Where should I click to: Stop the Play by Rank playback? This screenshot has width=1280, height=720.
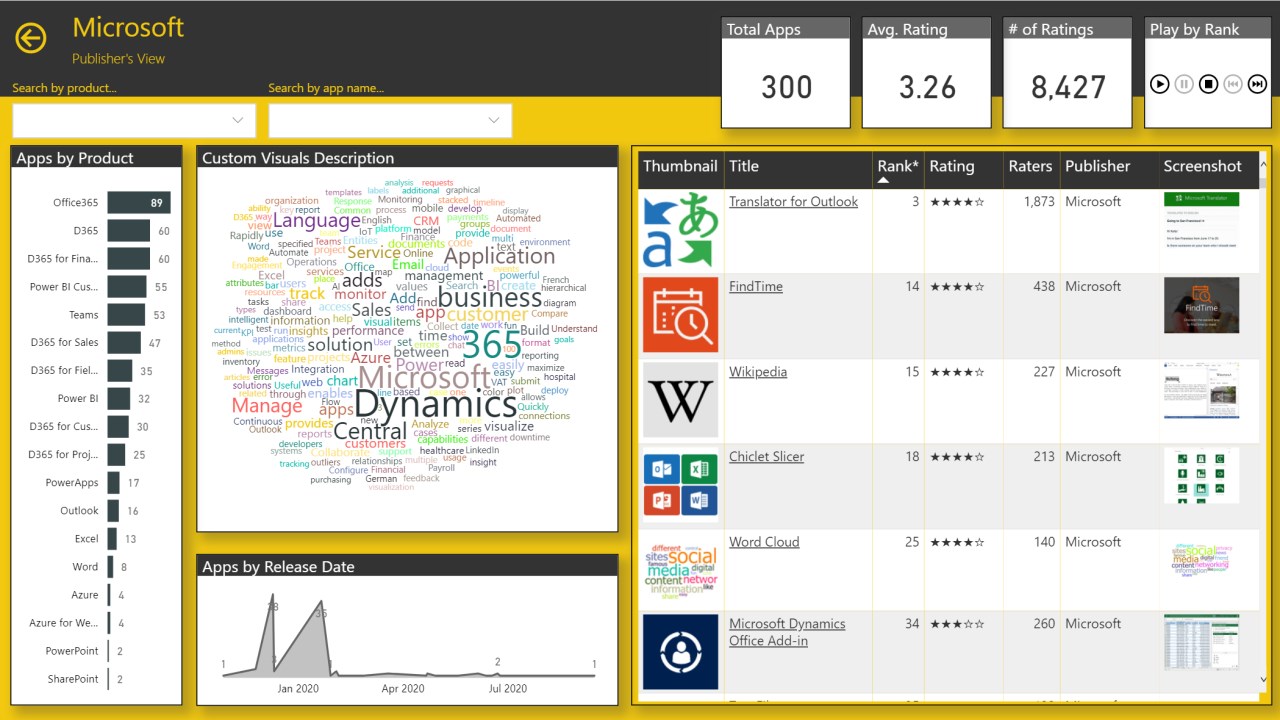(1208, 84)
